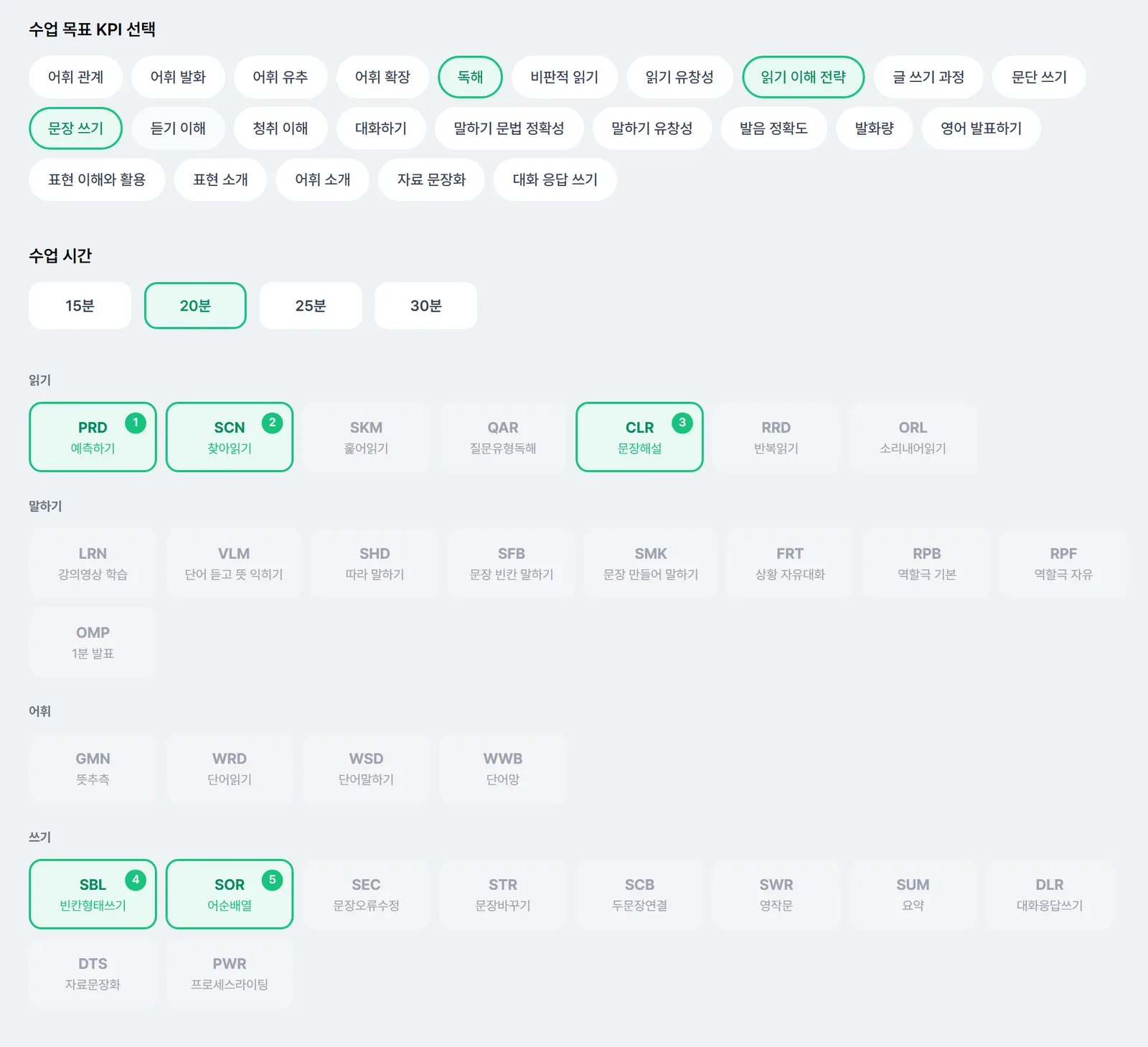Add the SEC 문장오류수정 activity
Viewport: 1148px width, 1047px height.
(x=366, y=894)
